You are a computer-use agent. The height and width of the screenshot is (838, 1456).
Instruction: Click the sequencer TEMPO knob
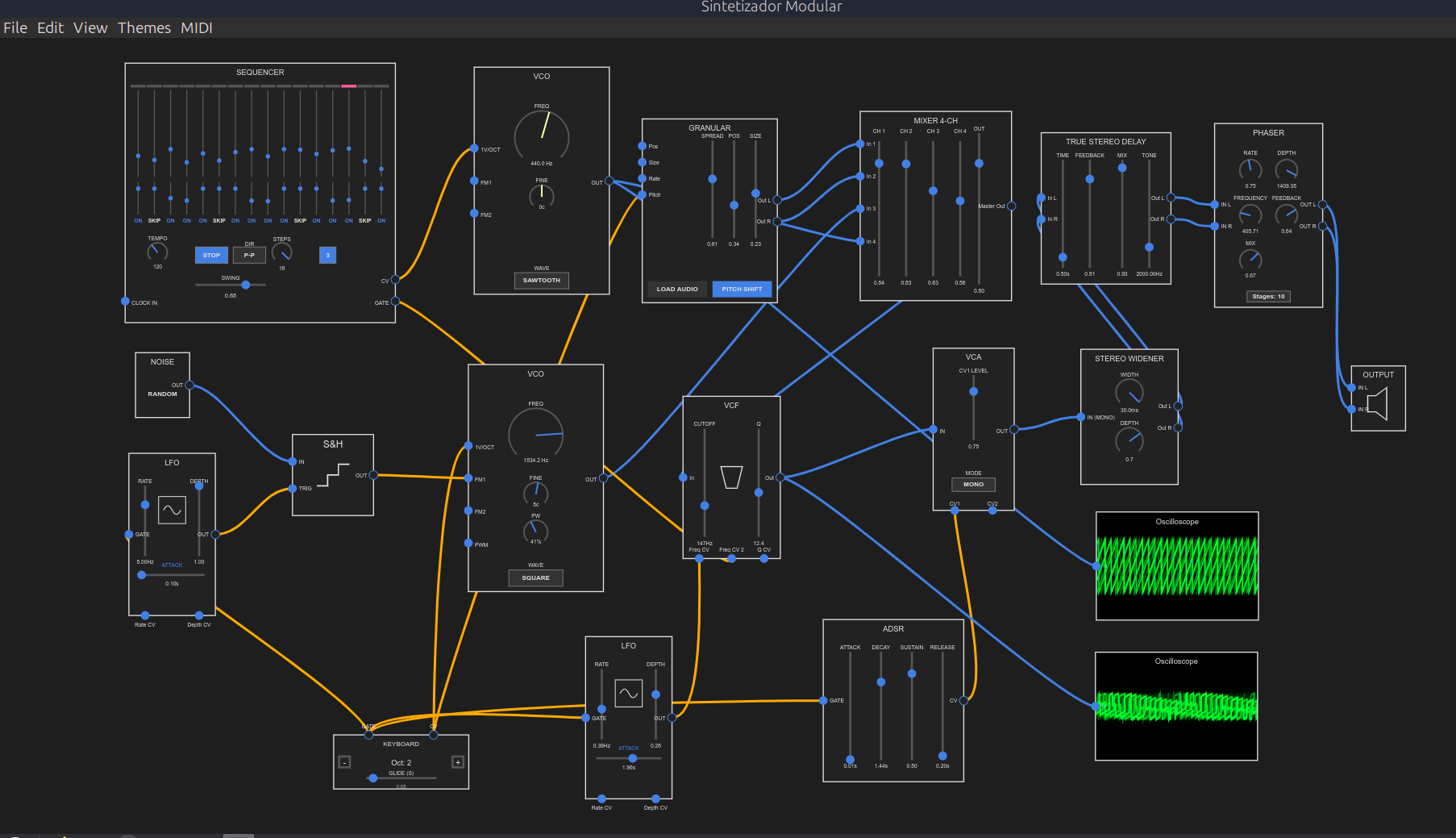[x=157, y=252]
